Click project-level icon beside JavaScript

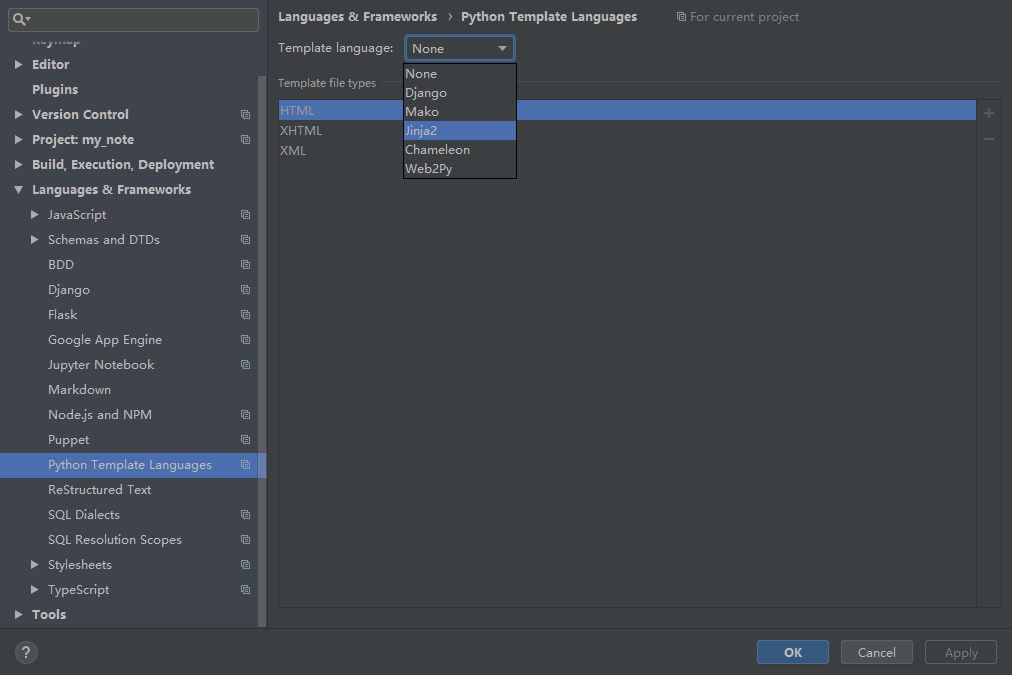click(245, 214)
